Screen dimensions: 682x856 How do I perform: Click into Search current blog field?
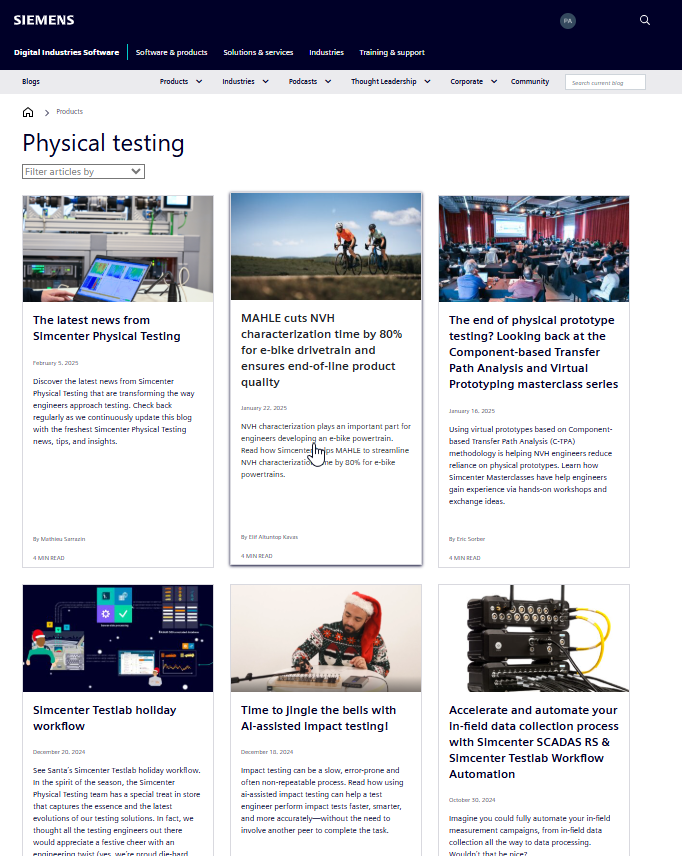(605, 82)
